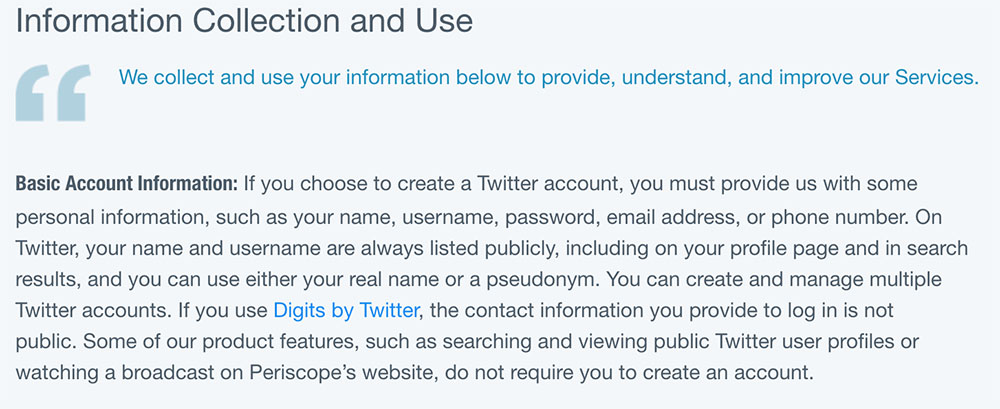
Task: Click the blue sentence starting "We collect and use"
Action: tap(548, 77)
